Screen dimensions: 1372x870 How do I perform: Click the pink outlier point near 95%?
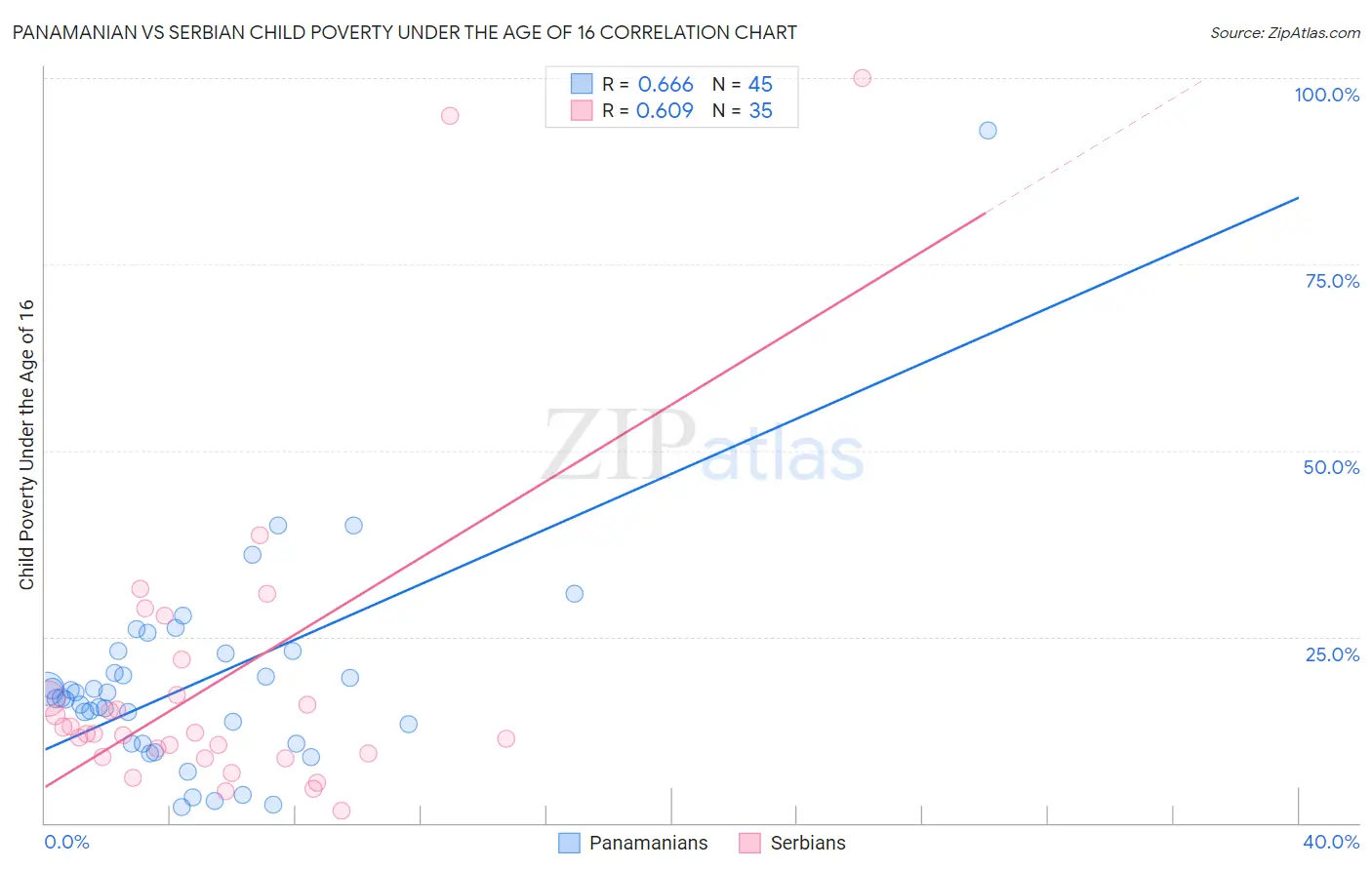click(450, 116)
